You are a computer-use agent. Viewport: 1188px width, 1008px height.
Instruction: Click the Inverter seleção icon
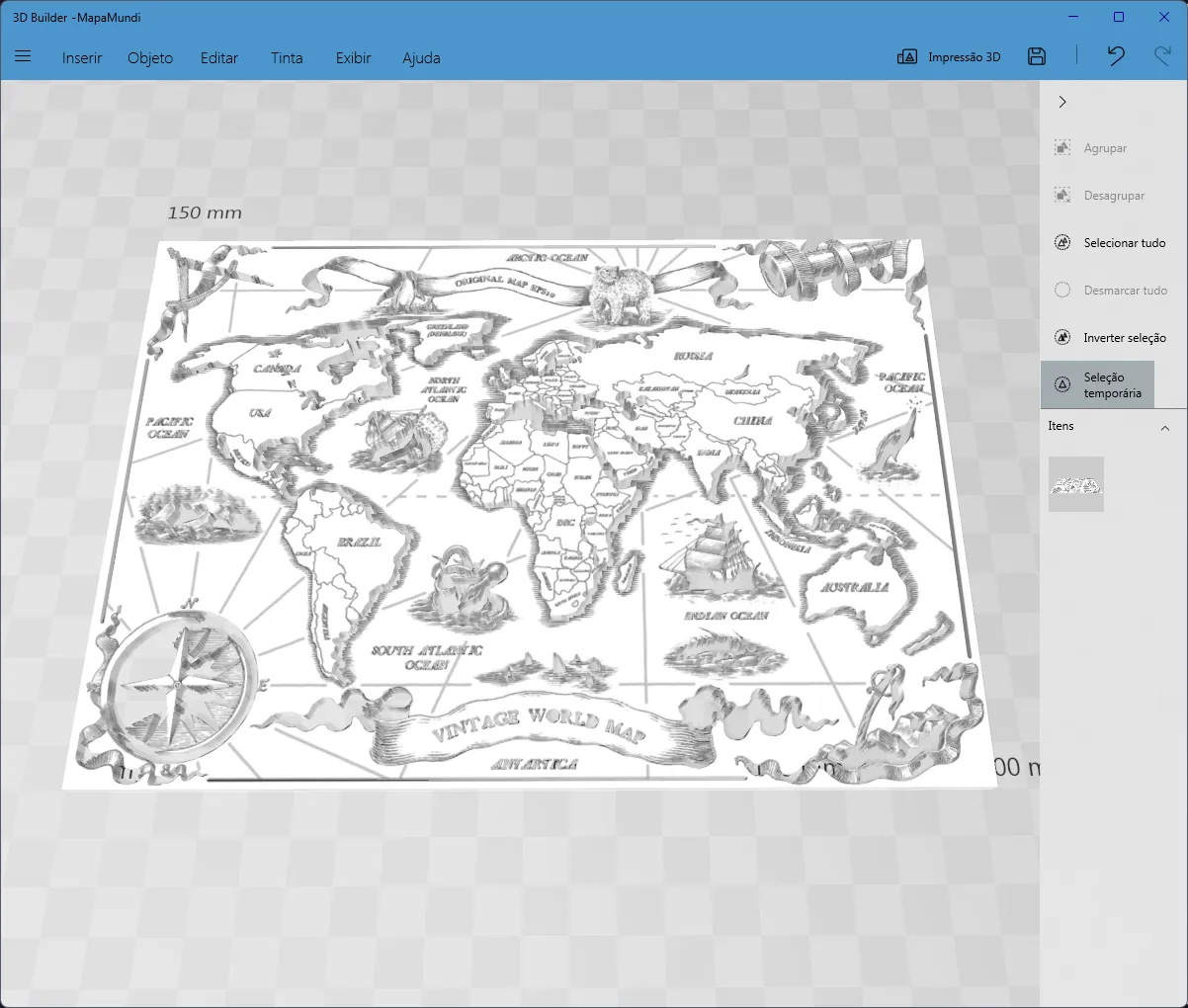click(x=1062, y=337)
